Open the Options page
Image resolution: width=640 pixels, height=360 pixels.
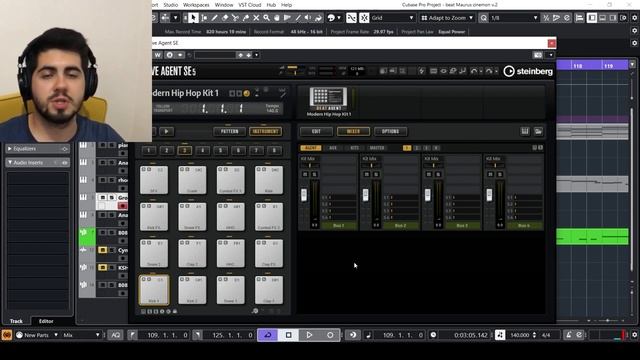click(390, 131)
